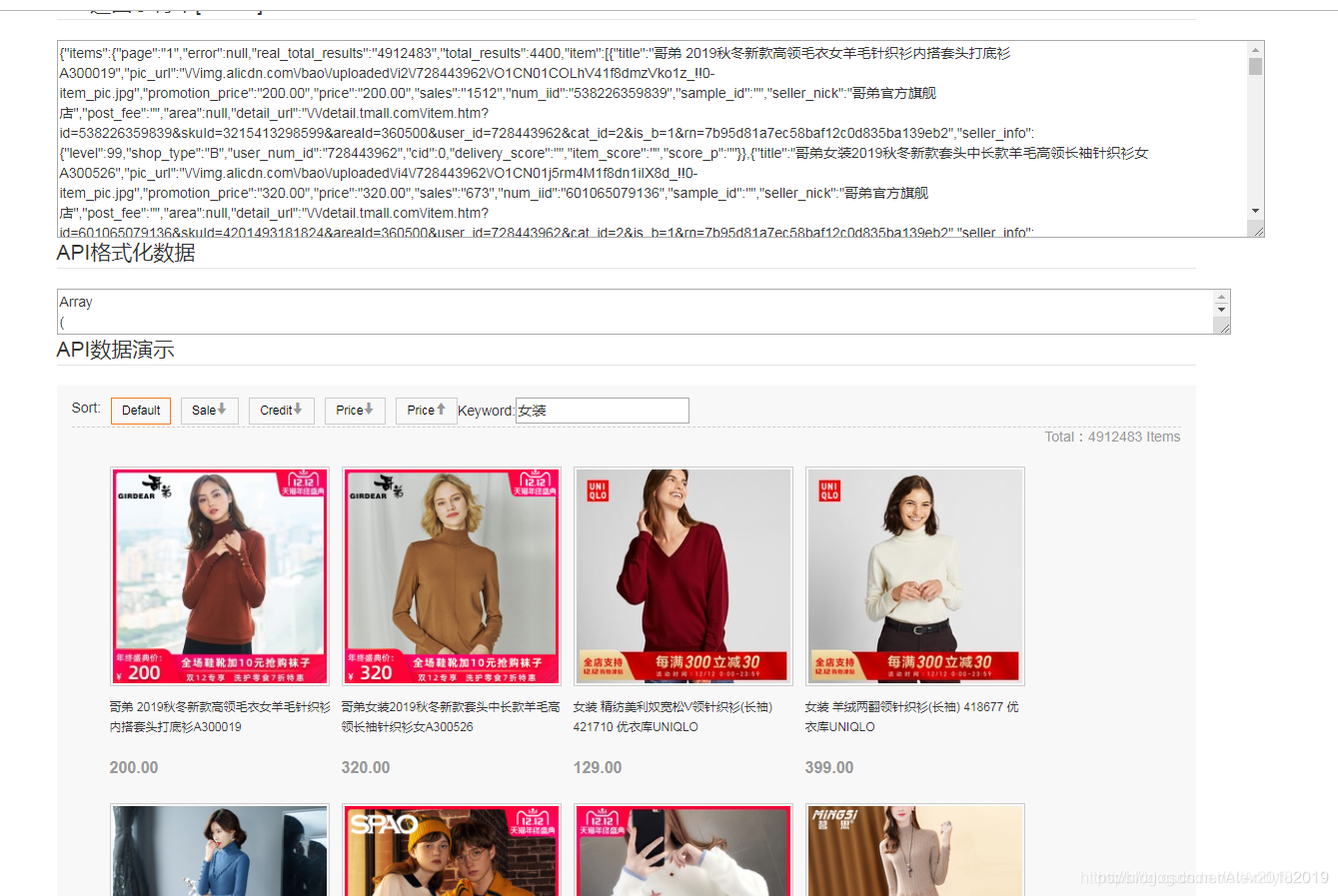Viewport: 1338px width, 896px height.
Task: Click the Total 4912483 Items text
Action: pos(1112,437)
